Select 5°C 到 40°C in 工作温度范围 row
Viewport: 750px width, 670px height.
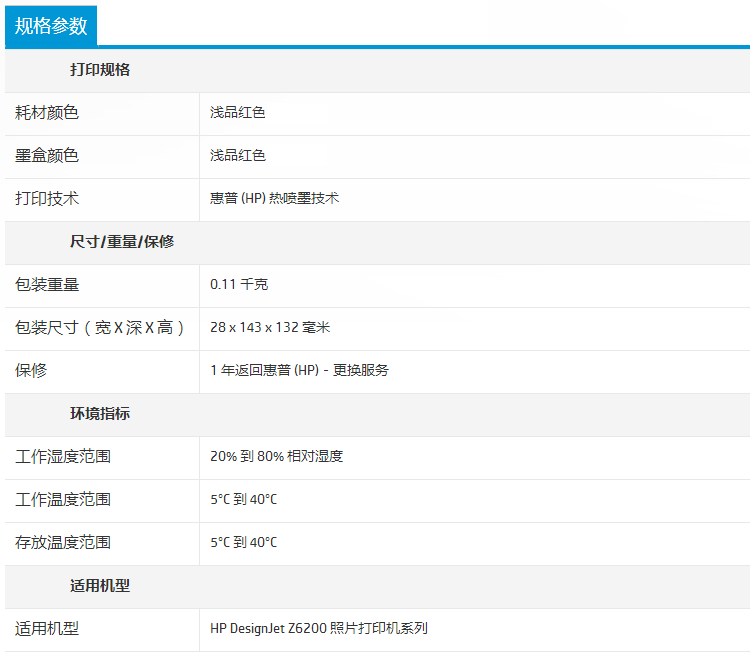point(243,500)
